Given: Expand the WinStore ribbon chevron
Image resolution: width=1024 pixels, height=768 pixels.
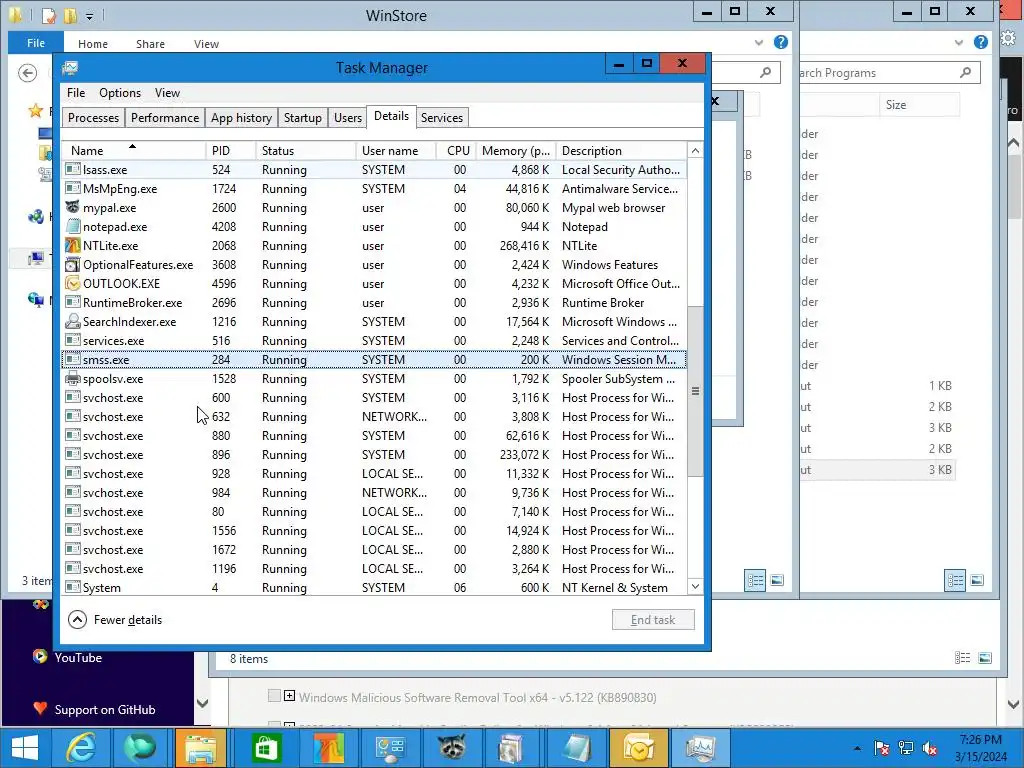Looking at the screenshot, I should pyautogui.click(x=759, y=43).
